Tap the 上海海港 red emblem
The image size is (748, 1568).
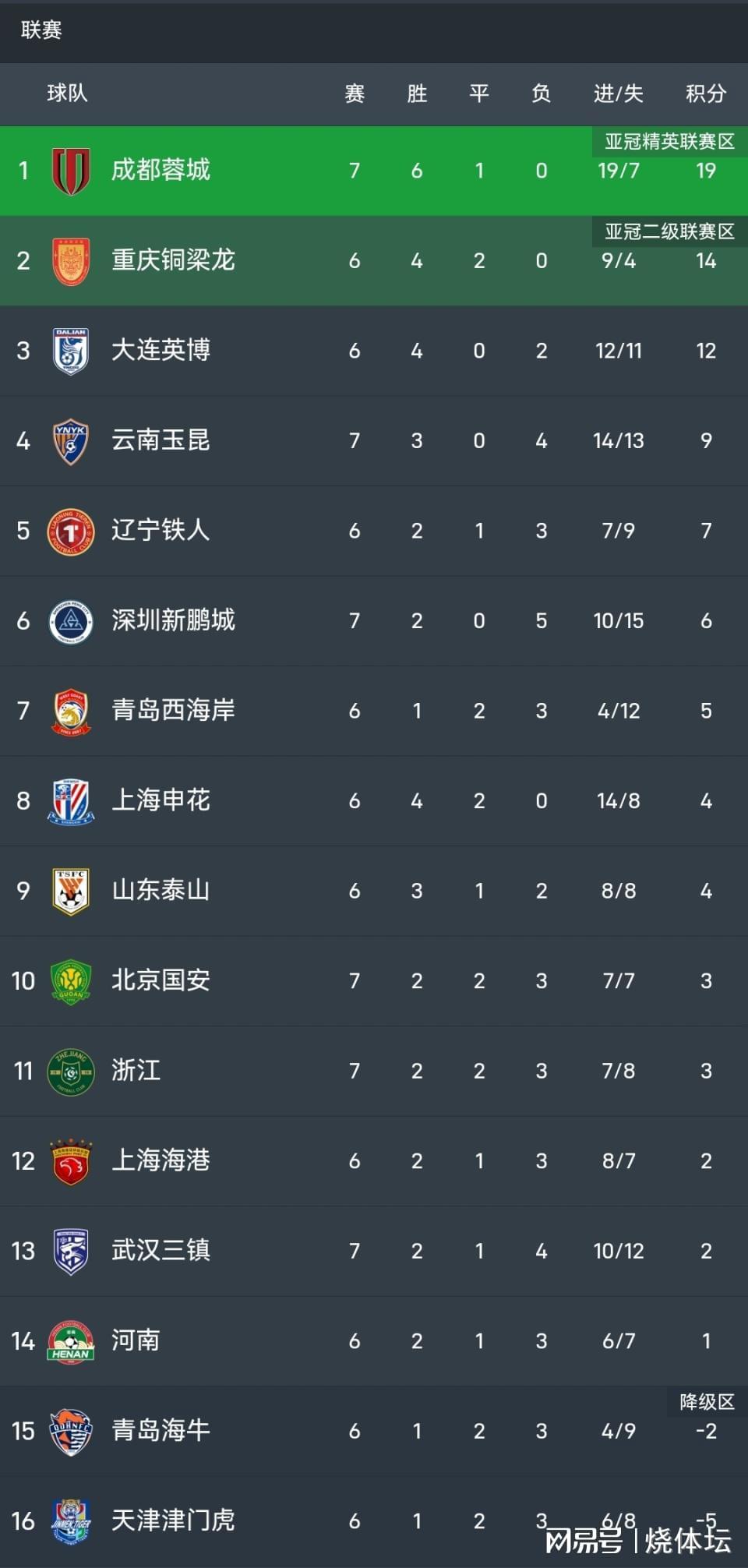point(71,1161)
